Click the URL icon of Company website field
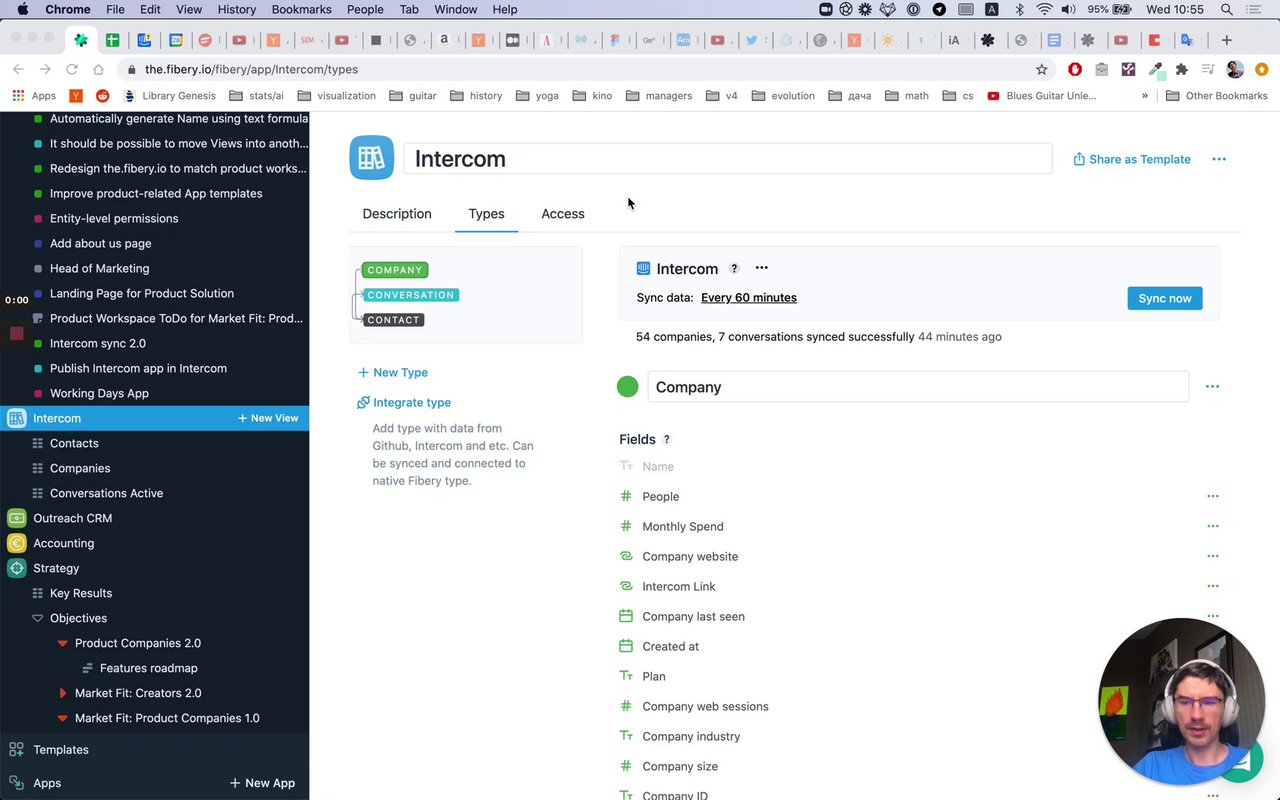 (626, 556)
